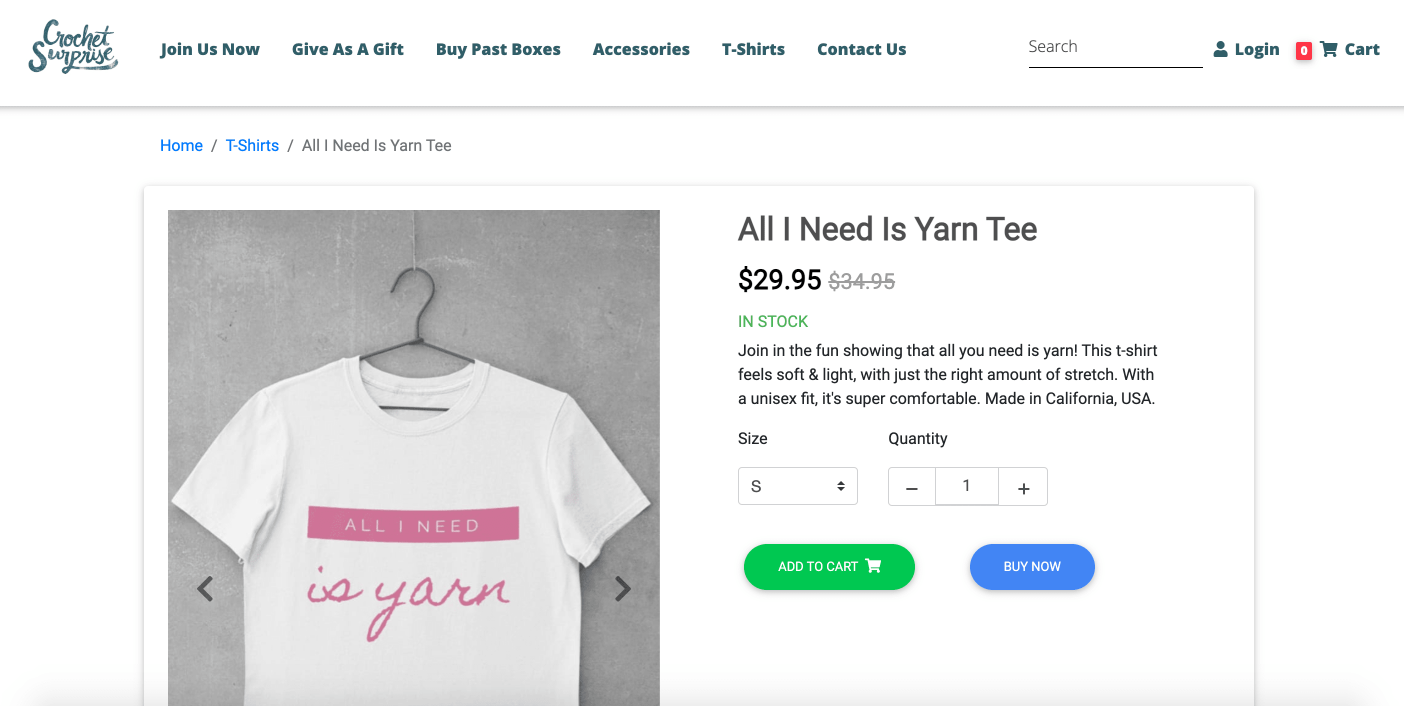Image resolution: width=1404 pixels, height=706 pixels.
Task: Open the shopping cart icon
Action: pyautogui.click(x=1329, y=49)
